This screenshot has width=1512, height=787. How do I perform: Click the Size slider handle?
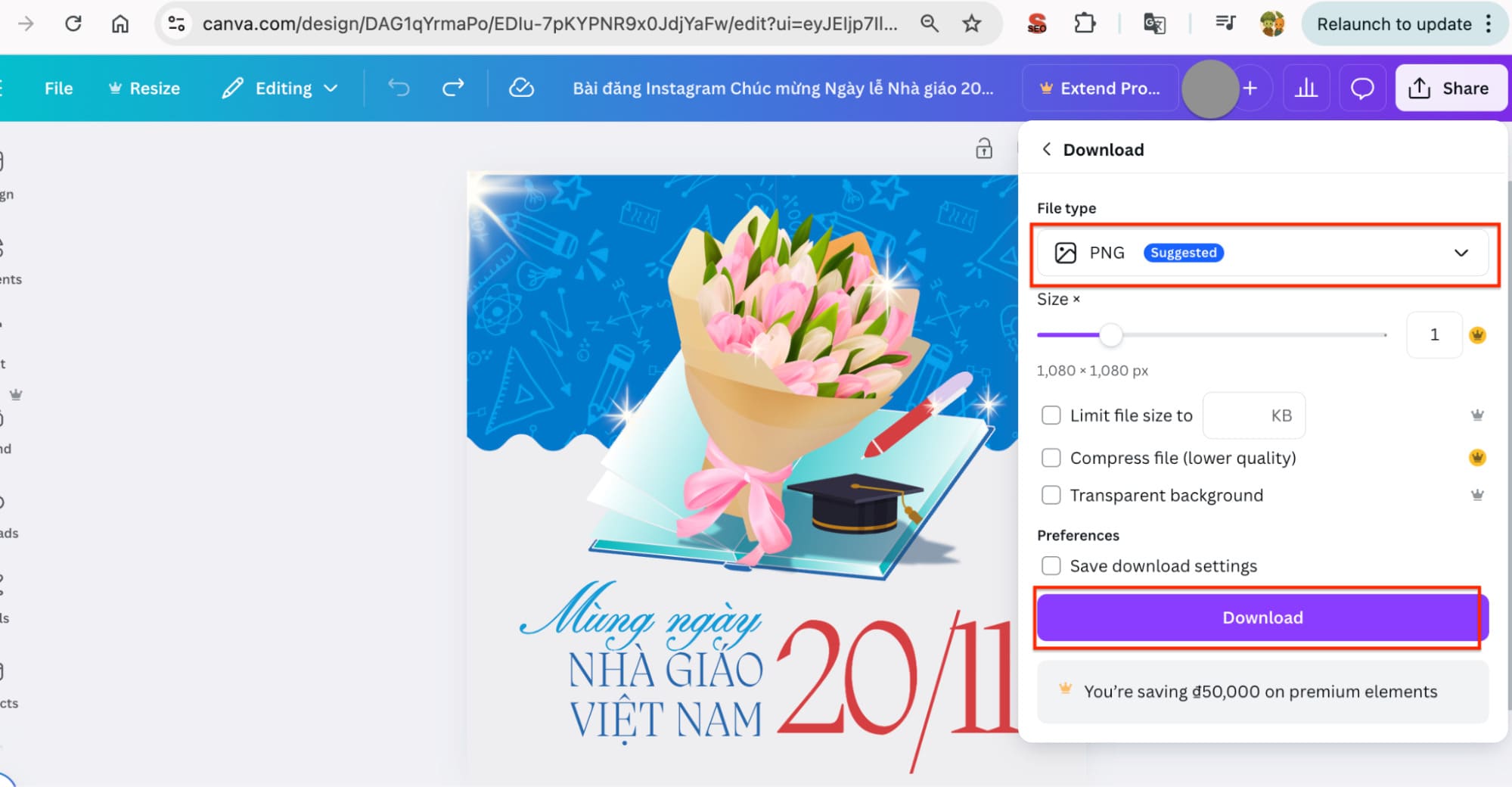[1110, 335]
